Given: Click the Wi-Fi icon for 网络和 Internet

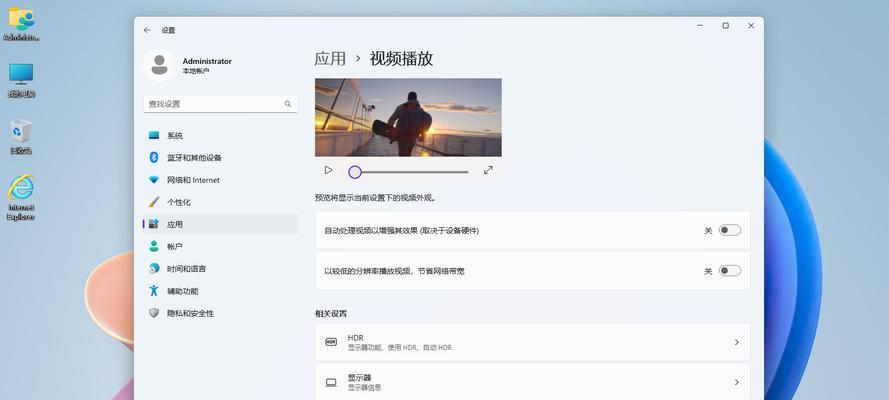Looking at the screenshot, I should (x=154, y=180).
